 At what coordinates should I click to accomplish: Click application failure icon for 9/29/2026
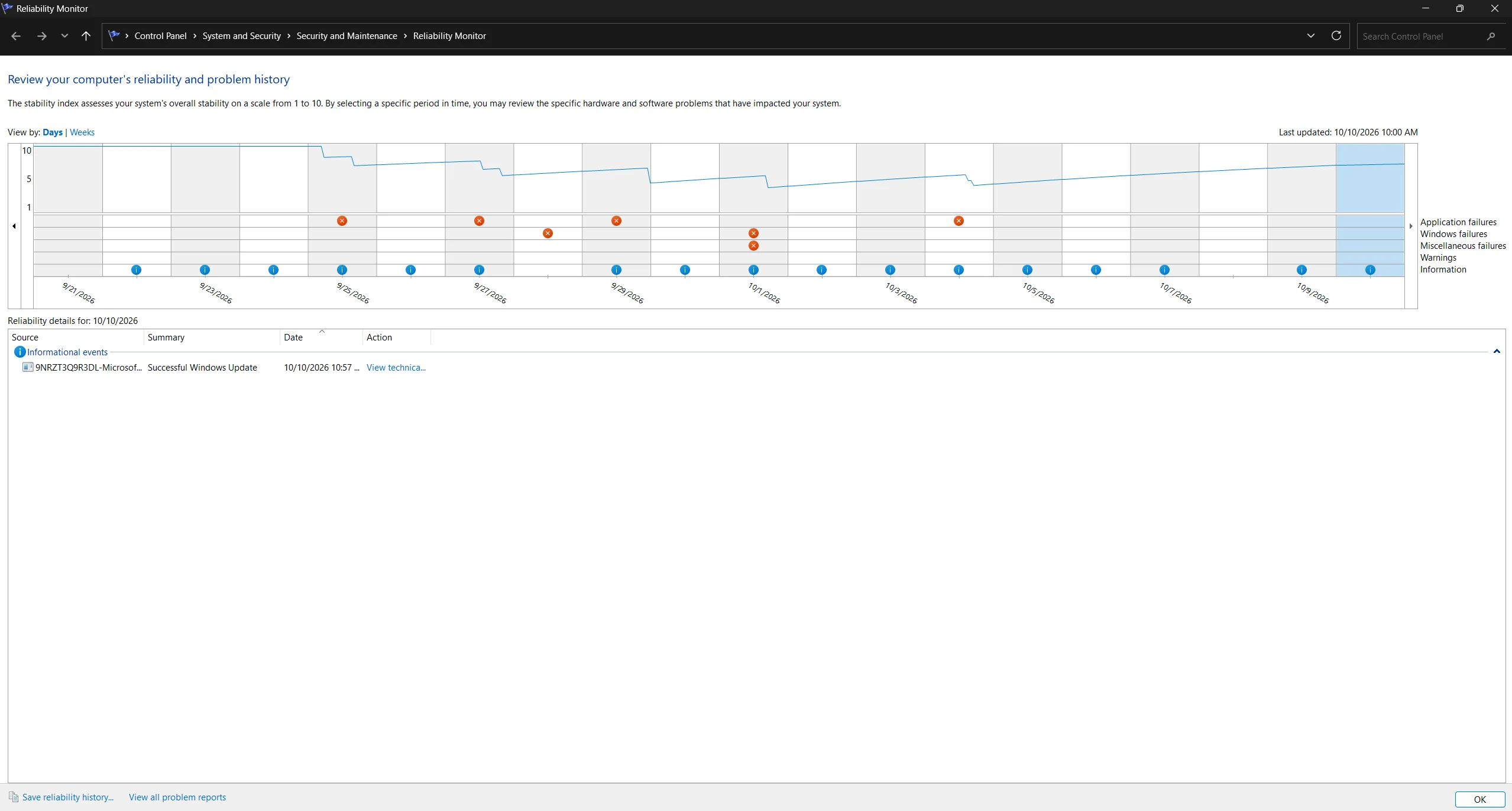[616, 221]
